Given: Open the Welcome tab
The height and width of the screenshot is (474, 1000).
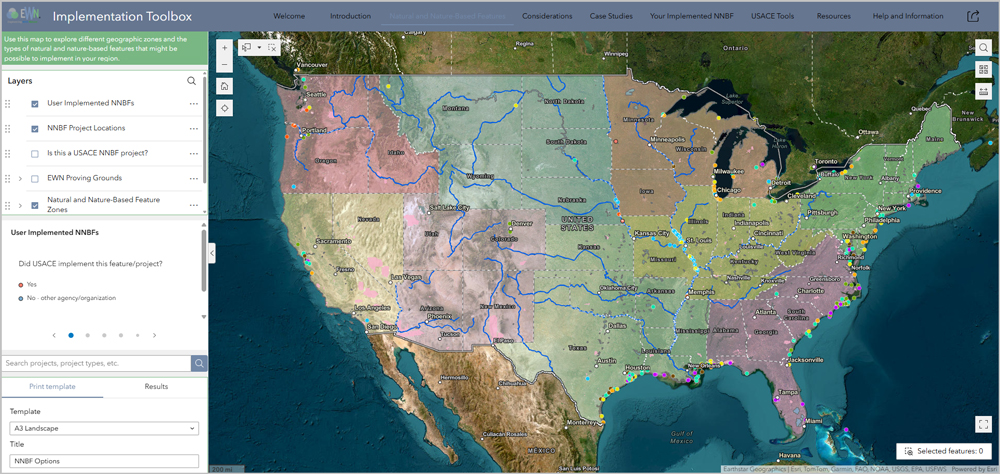Looking at the screenshot, I should pos(289,16).
